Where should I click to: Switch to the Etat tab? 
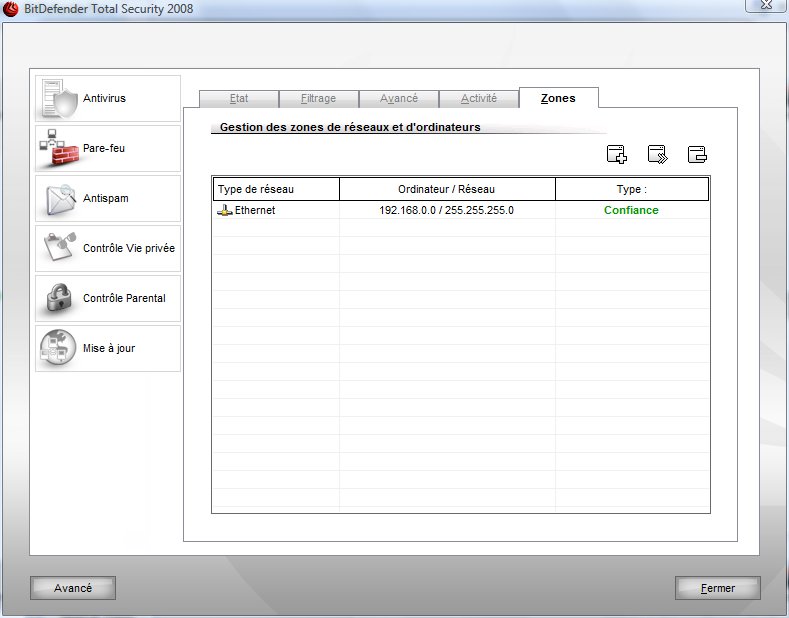pos(239,99)
